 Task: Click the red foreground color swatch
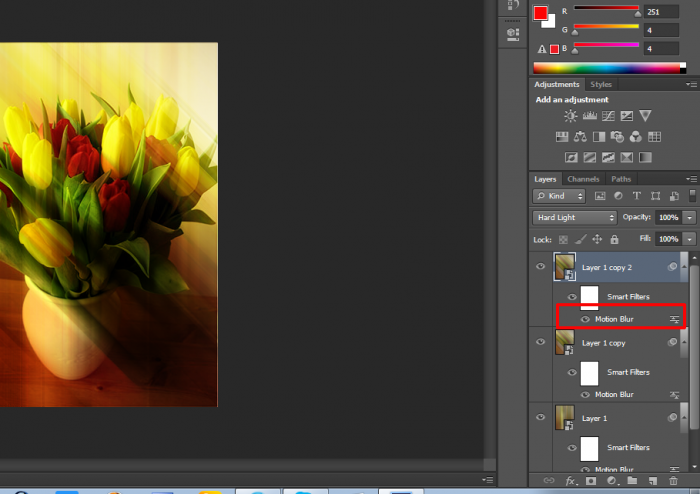pos(541,13)
